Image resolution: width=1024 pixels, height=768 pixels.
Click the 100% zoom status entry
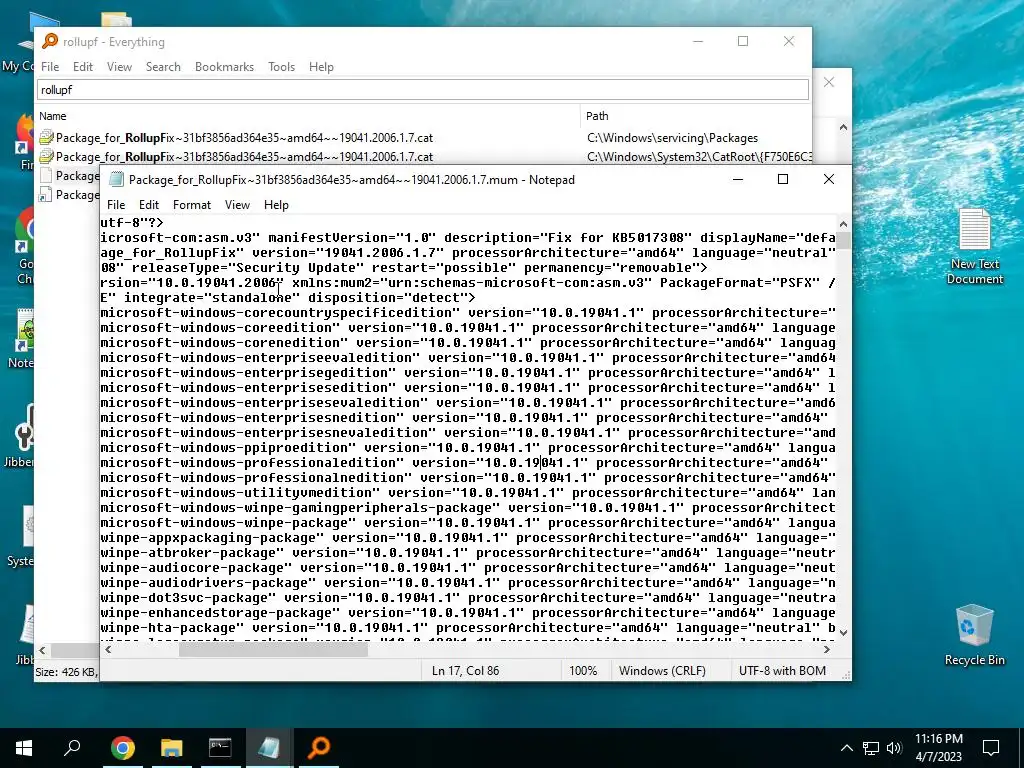583,671
